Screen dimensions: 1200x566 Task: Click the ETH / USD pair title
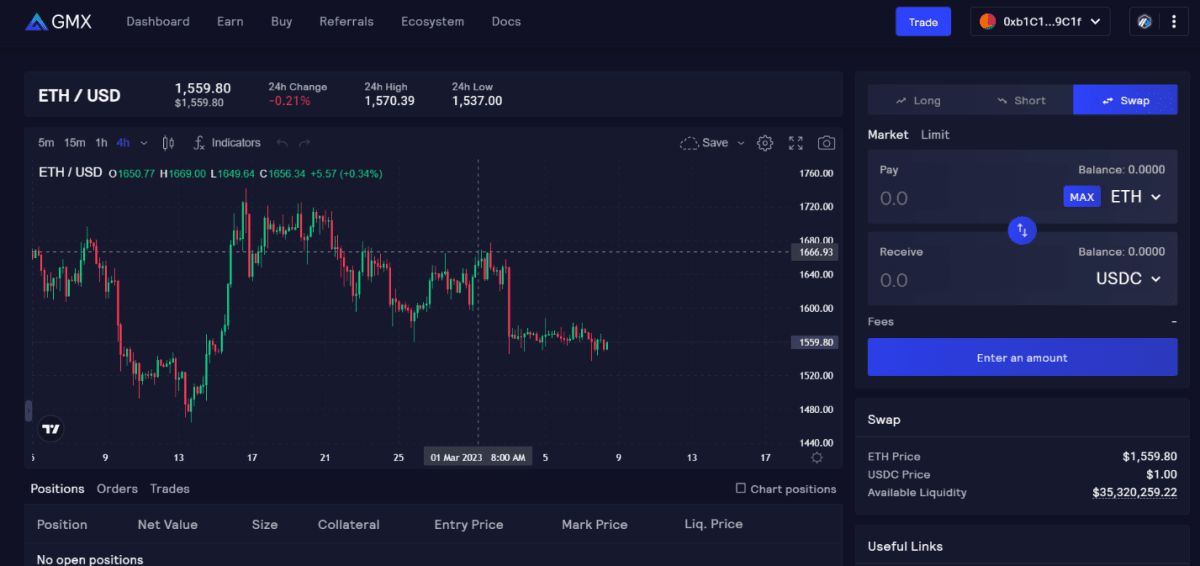coord(79,96)
